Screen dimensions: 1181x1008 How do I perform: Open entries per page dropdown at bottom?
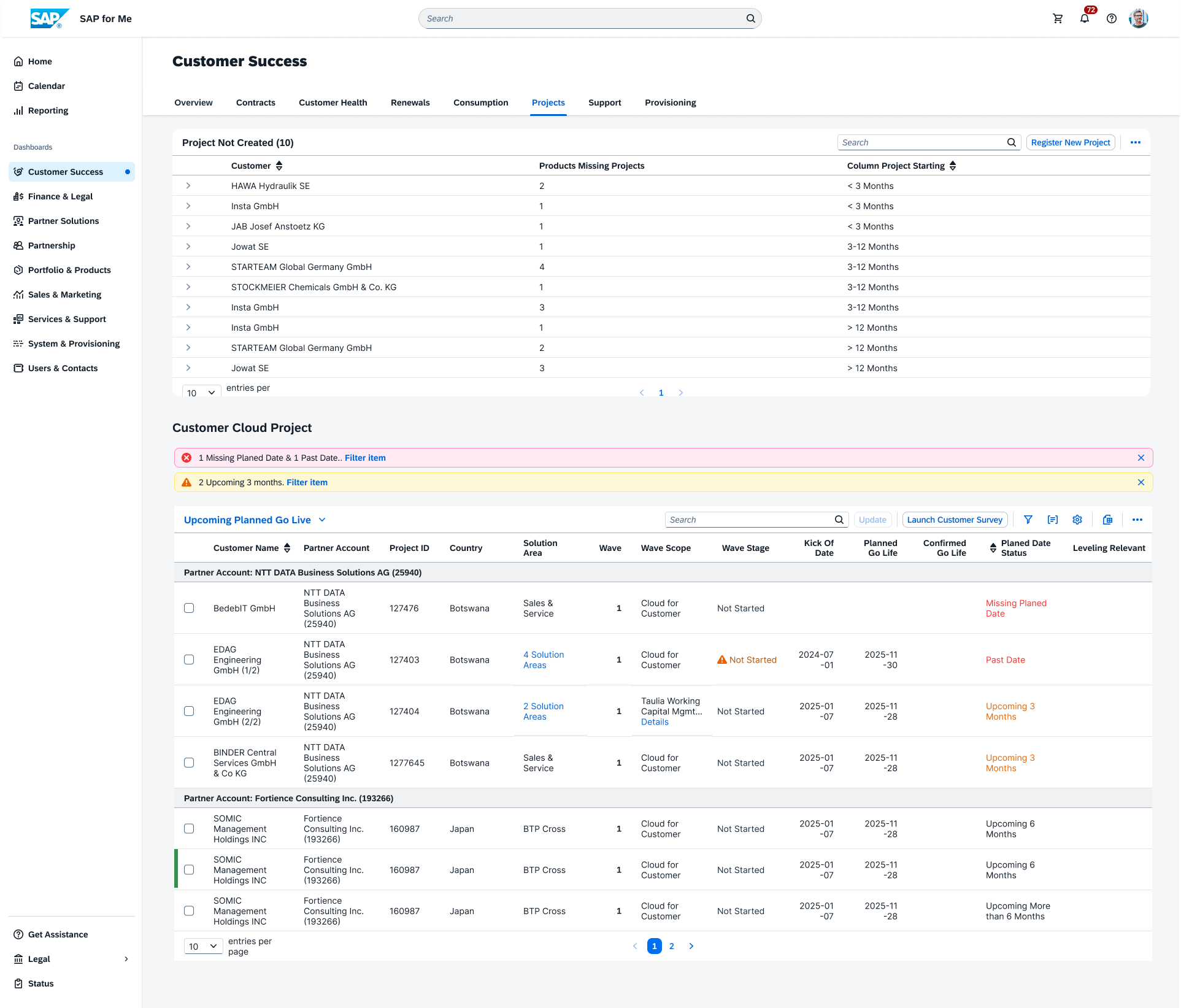[x=203, y=947]
